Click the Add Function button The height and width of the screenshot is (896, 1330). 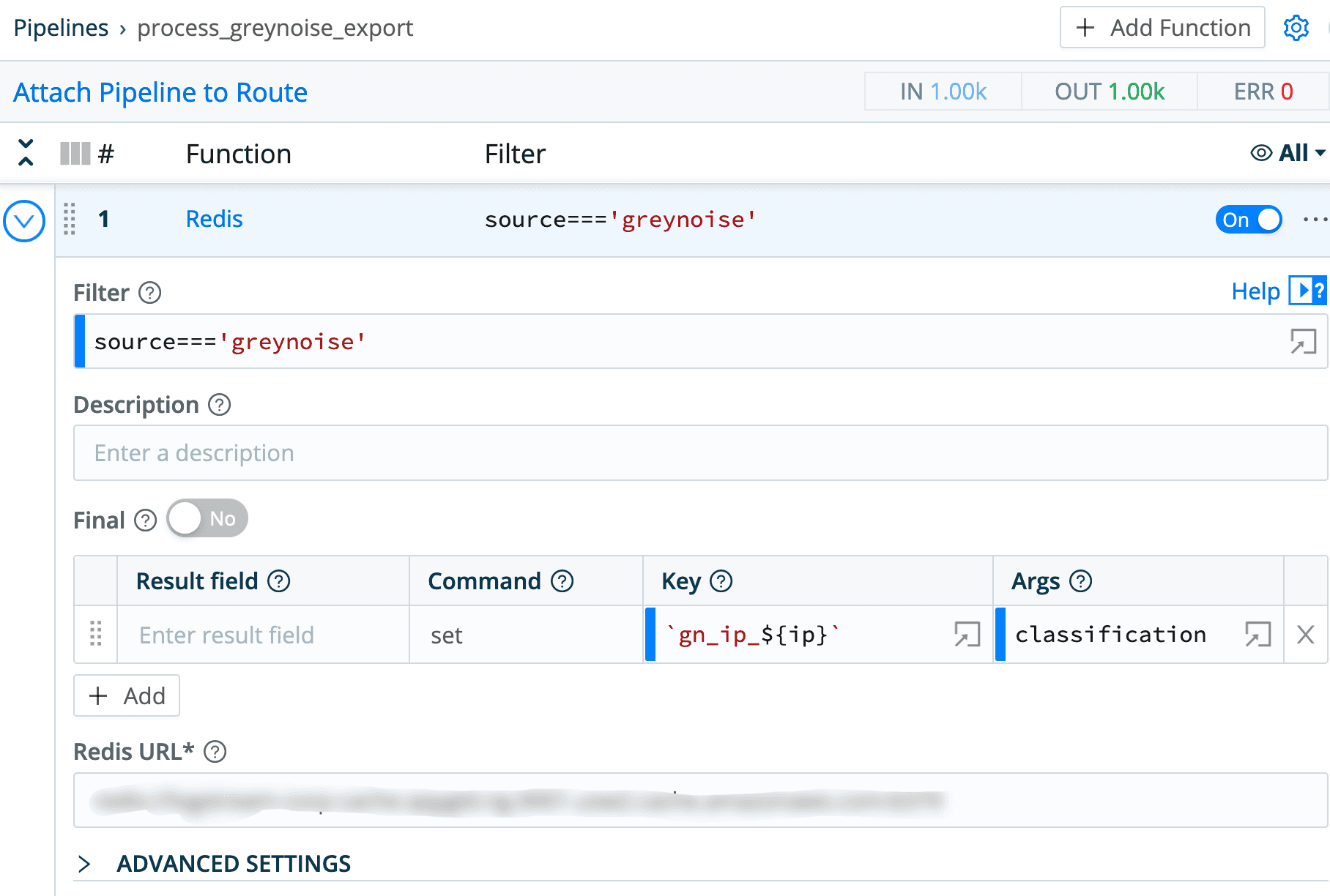tap(1162, 28)
